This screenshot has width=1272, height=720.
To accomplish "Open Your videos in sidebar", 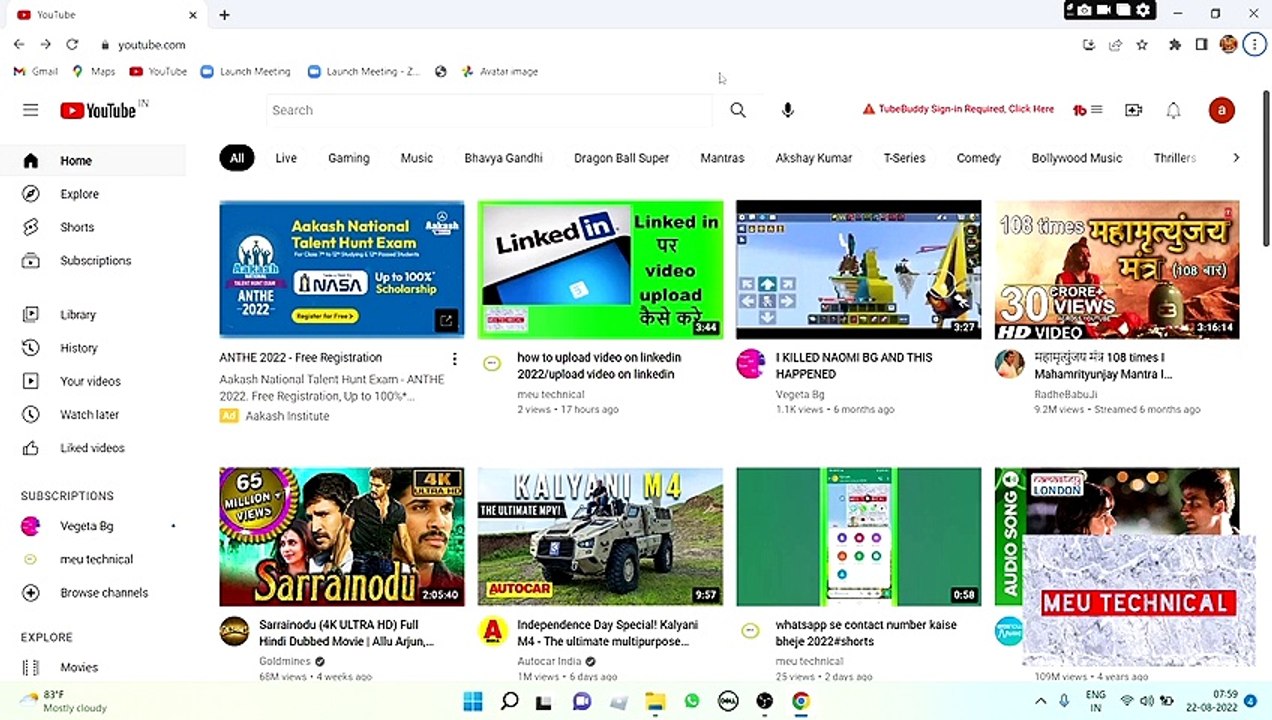I will click(93, 381).
